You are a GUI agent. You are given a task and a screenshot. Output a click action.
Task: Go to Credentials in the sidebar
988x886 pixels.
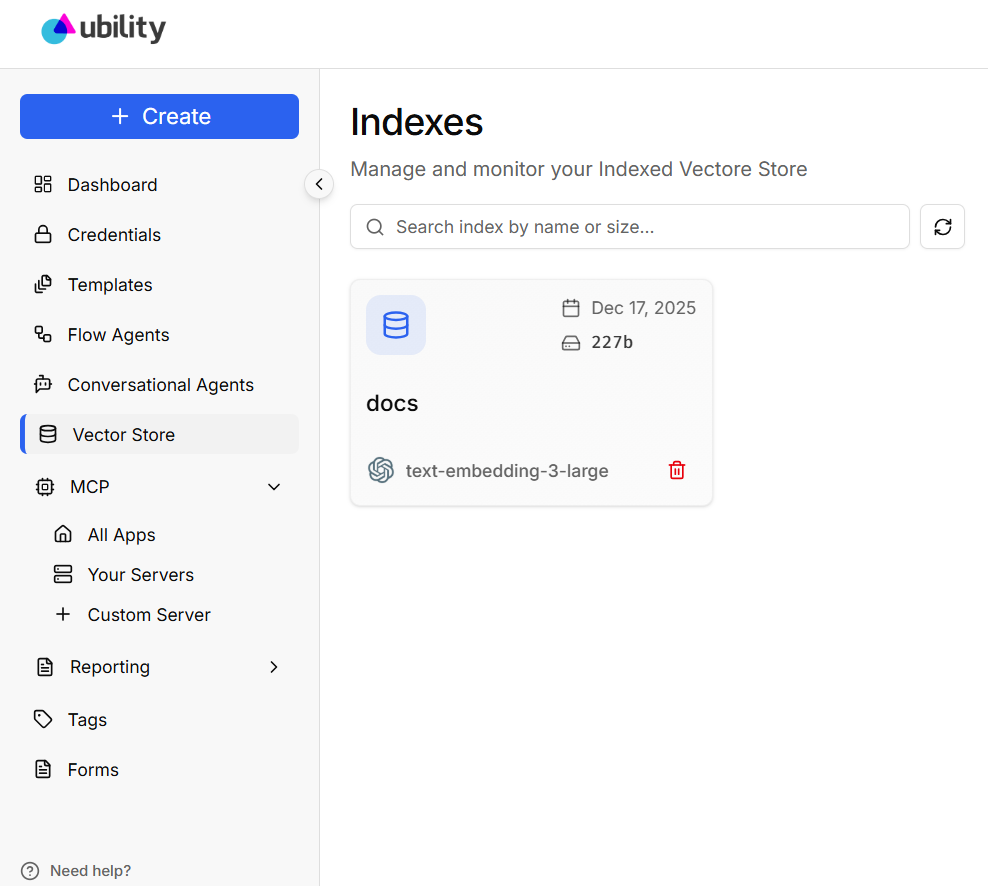click(114, 235)
